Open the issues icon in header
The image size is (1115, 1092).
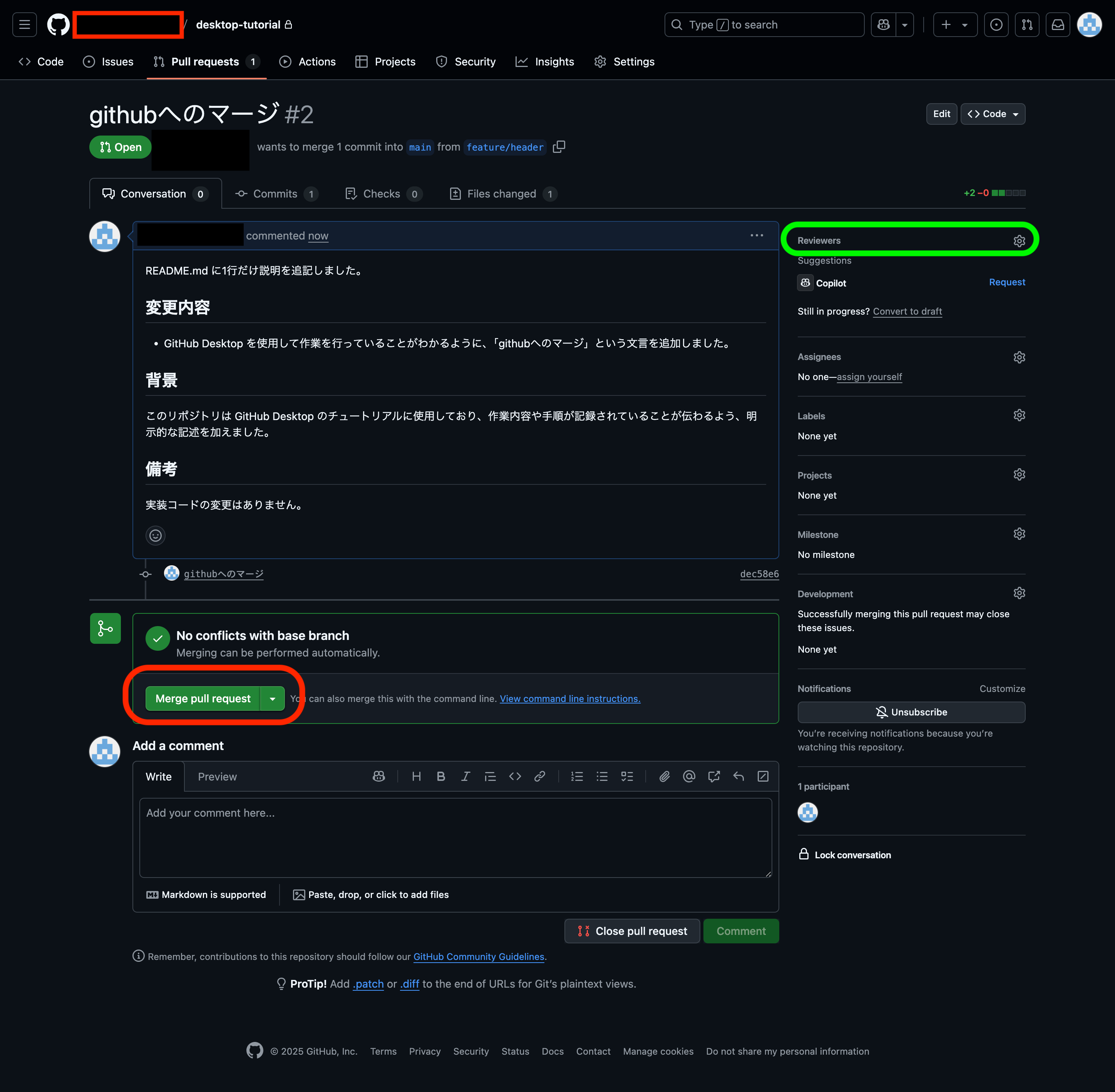point(996,25)
